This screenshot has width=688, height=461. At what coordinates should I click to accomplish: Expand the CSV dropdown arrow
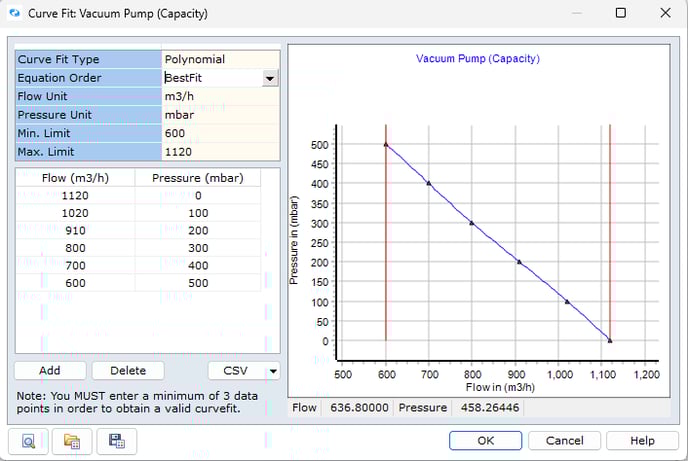click(x=273, y=371)
